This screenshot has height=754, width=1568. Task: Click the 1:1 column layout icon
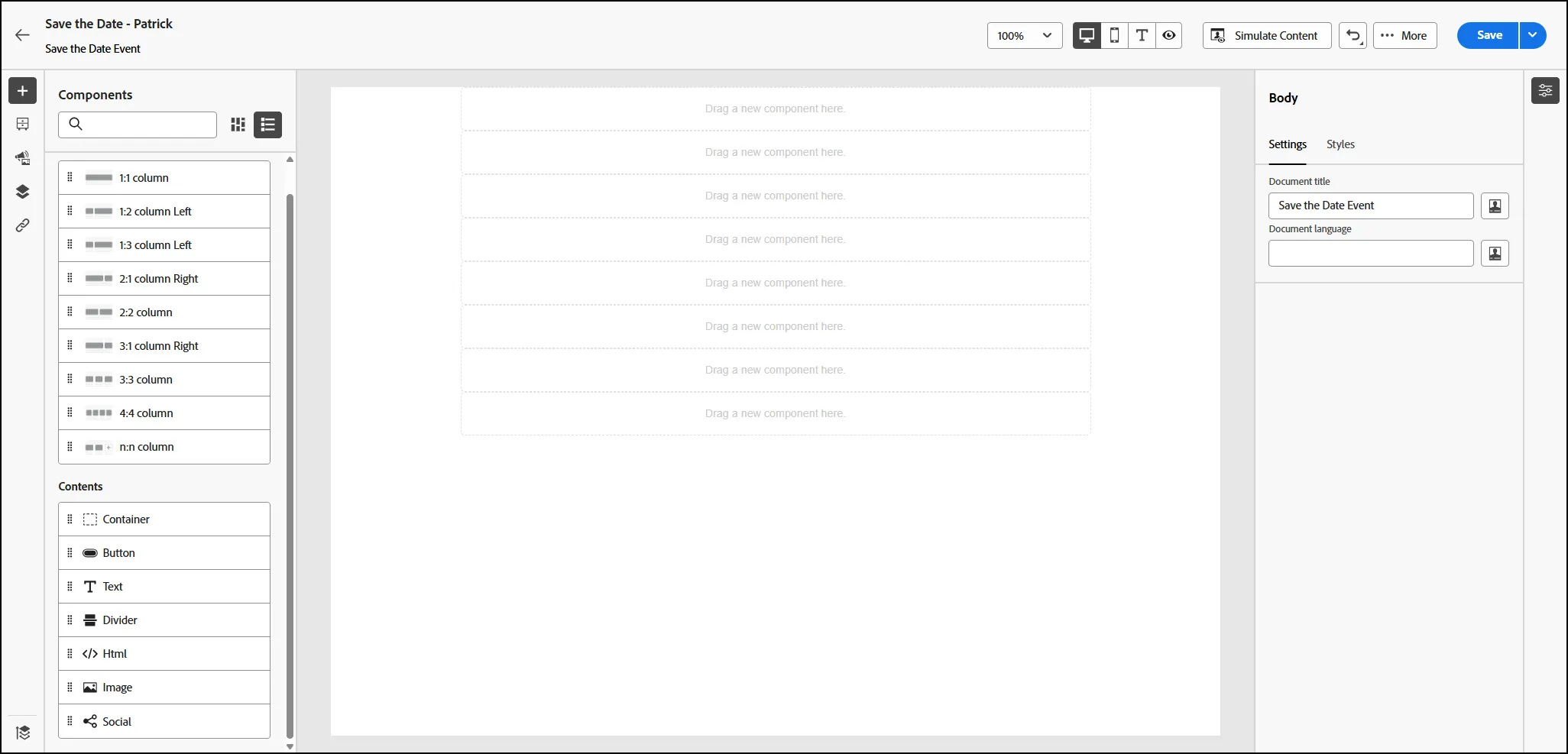click(99, 178)
